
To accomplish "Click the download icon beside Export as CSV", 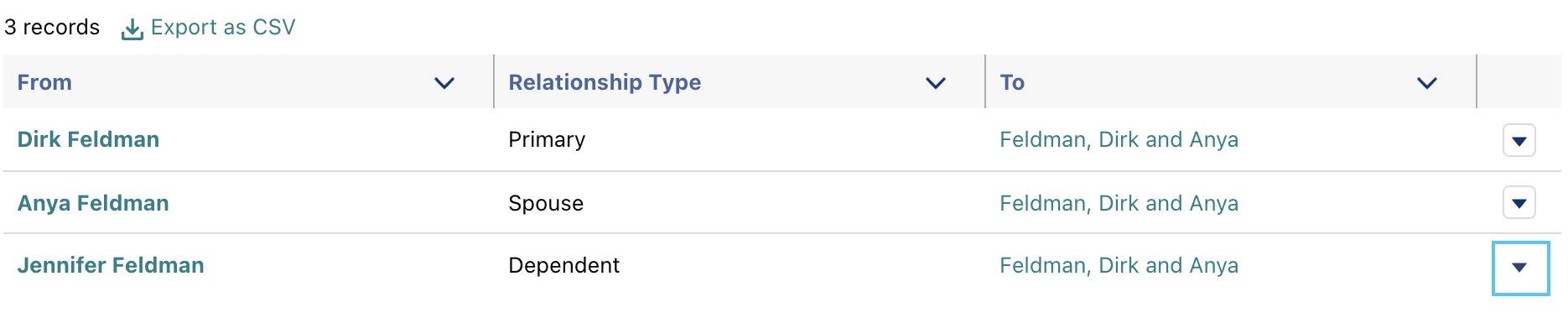I will coord(132,29).
